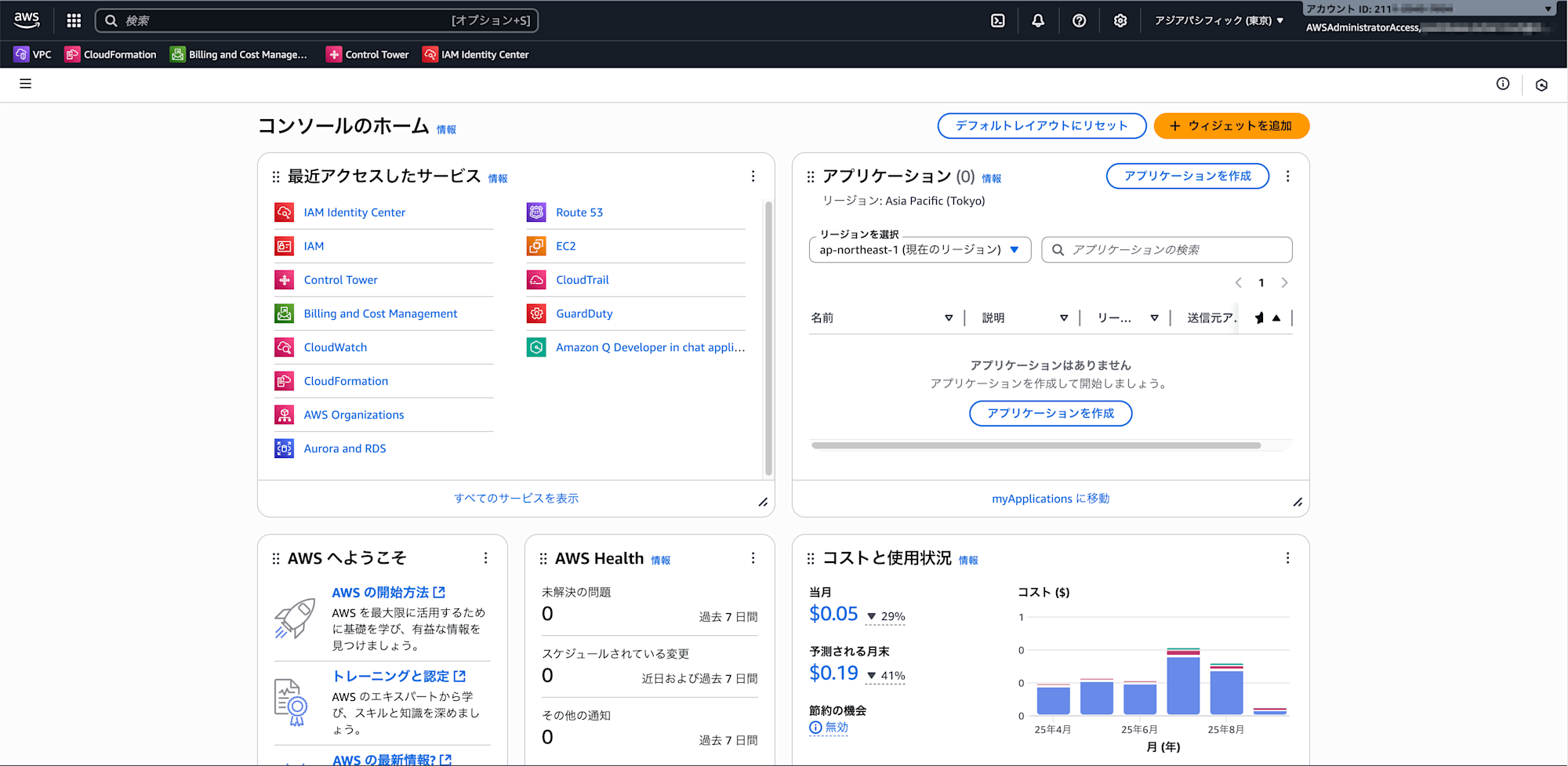This screenshot has height=766, width=1568.
Task: Click the CloudFormation icon in recent services
Action: (x=284, y=381)
